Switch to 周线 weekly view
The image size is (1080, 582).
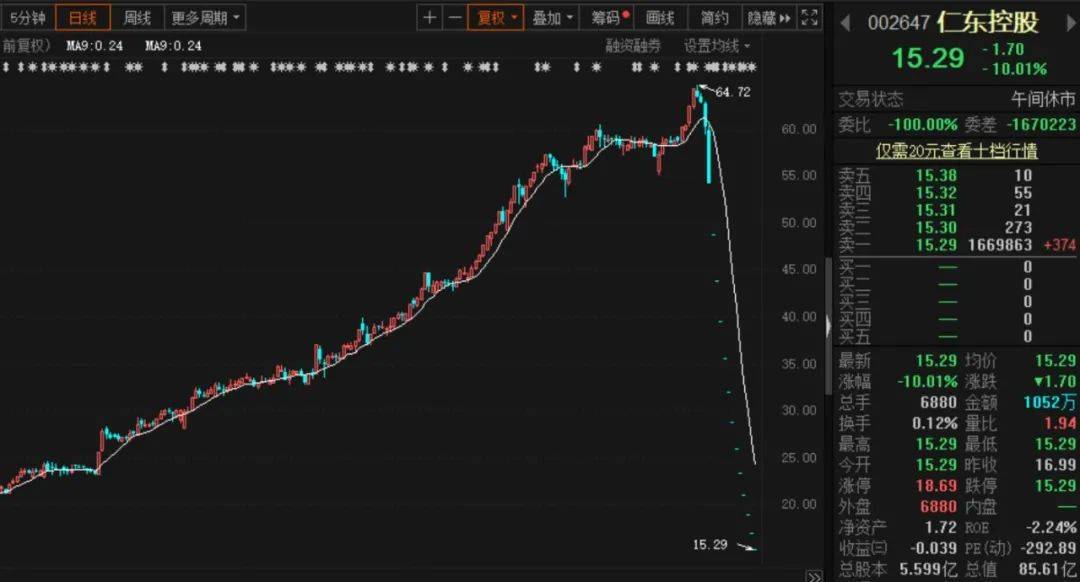[137, 17]
